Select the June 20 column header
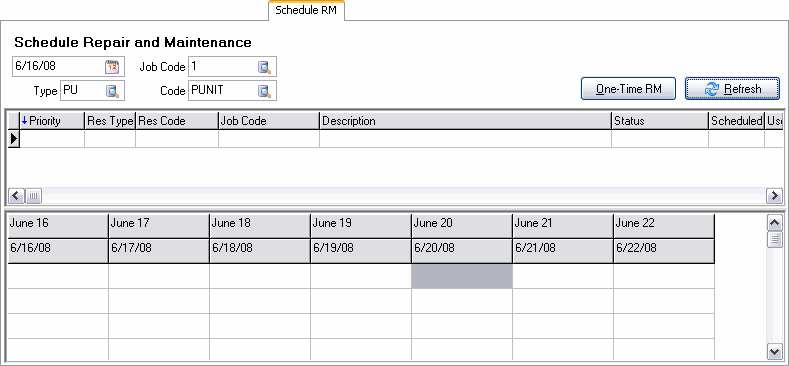The image size is (789, 366). tap(462, 226)
